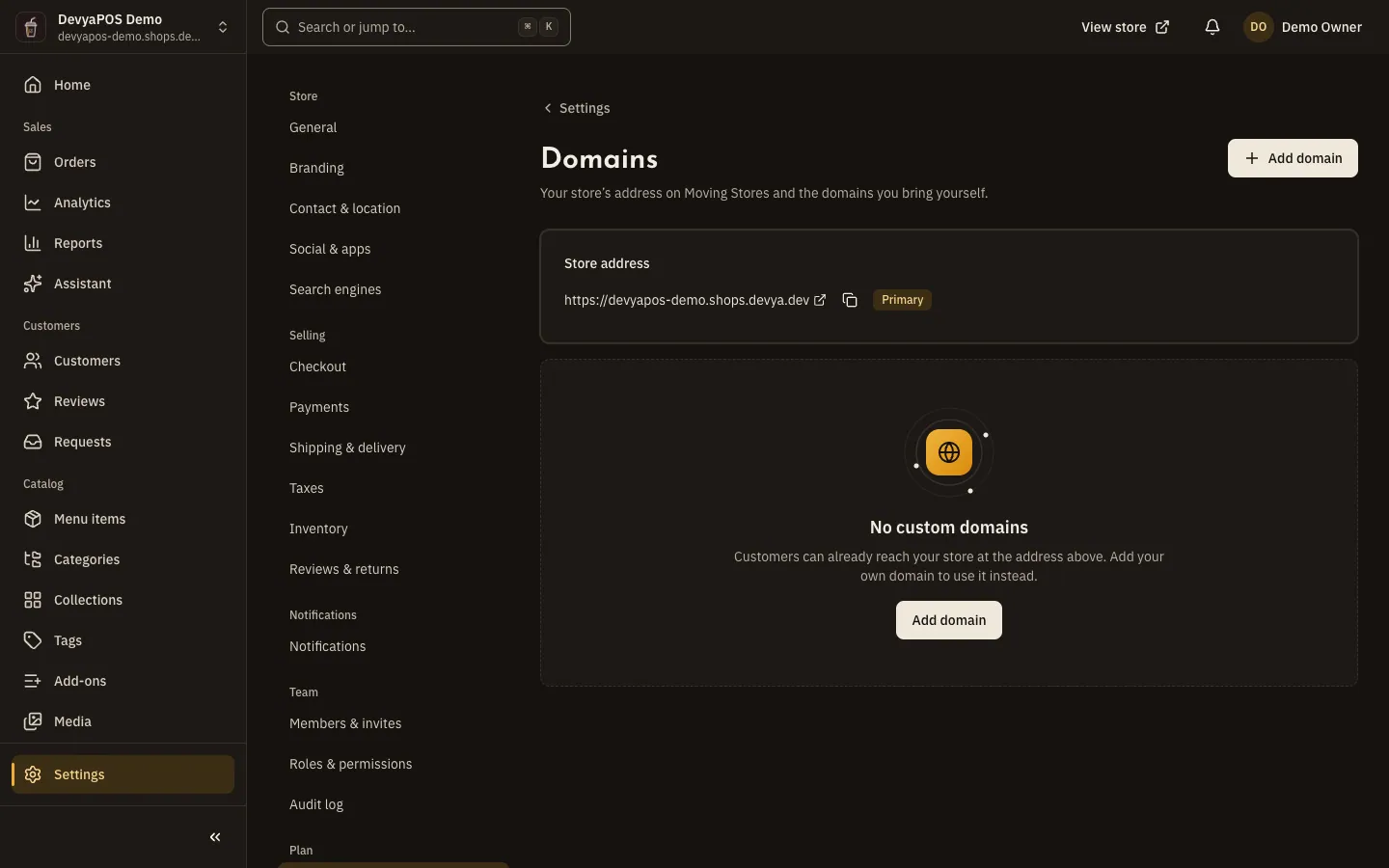1389x868 pixels.
Task: Click the Analytics chart icon
Action: coord(33,203)
